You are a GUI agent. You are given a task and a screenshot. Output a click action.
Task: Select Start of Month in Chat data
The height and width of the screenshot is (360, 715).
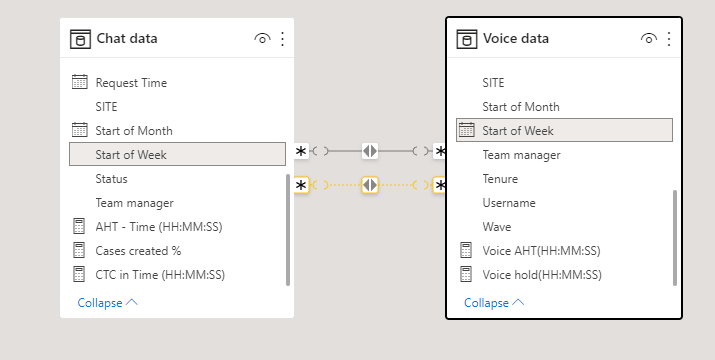(134, 131)
